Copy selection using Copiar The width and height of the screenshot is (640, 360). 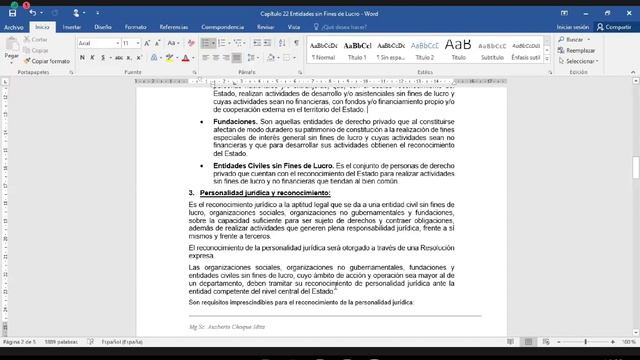[36, 50]
